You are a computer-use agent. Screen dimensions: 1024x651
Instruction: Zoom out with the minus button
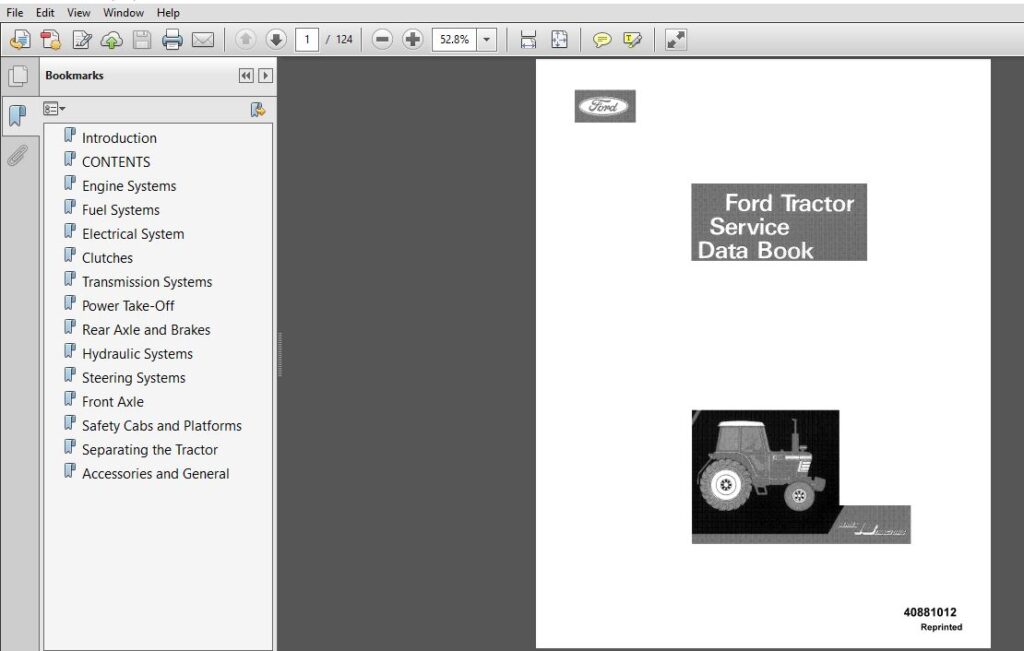[382, 40]
